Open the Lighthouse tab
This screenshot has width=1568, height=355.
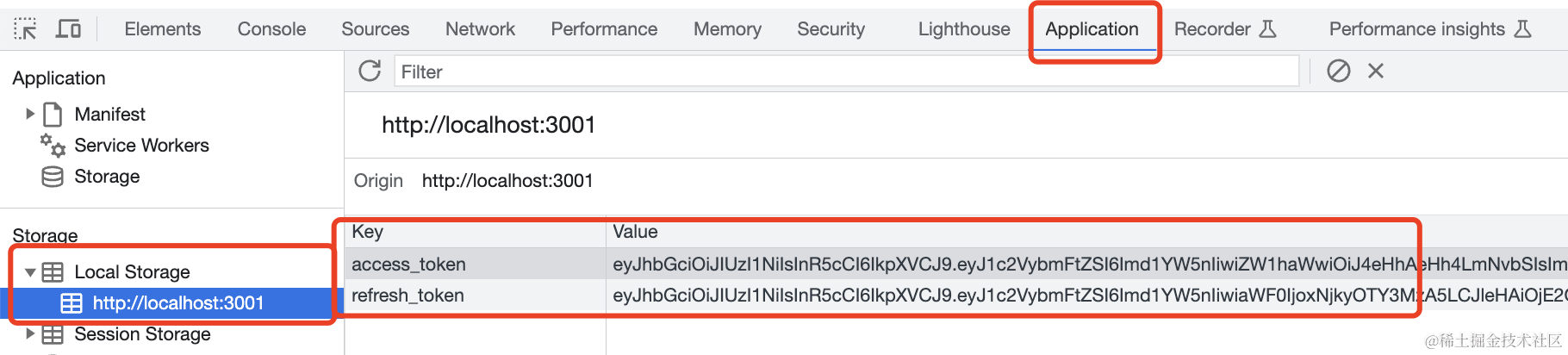[963, 29]
